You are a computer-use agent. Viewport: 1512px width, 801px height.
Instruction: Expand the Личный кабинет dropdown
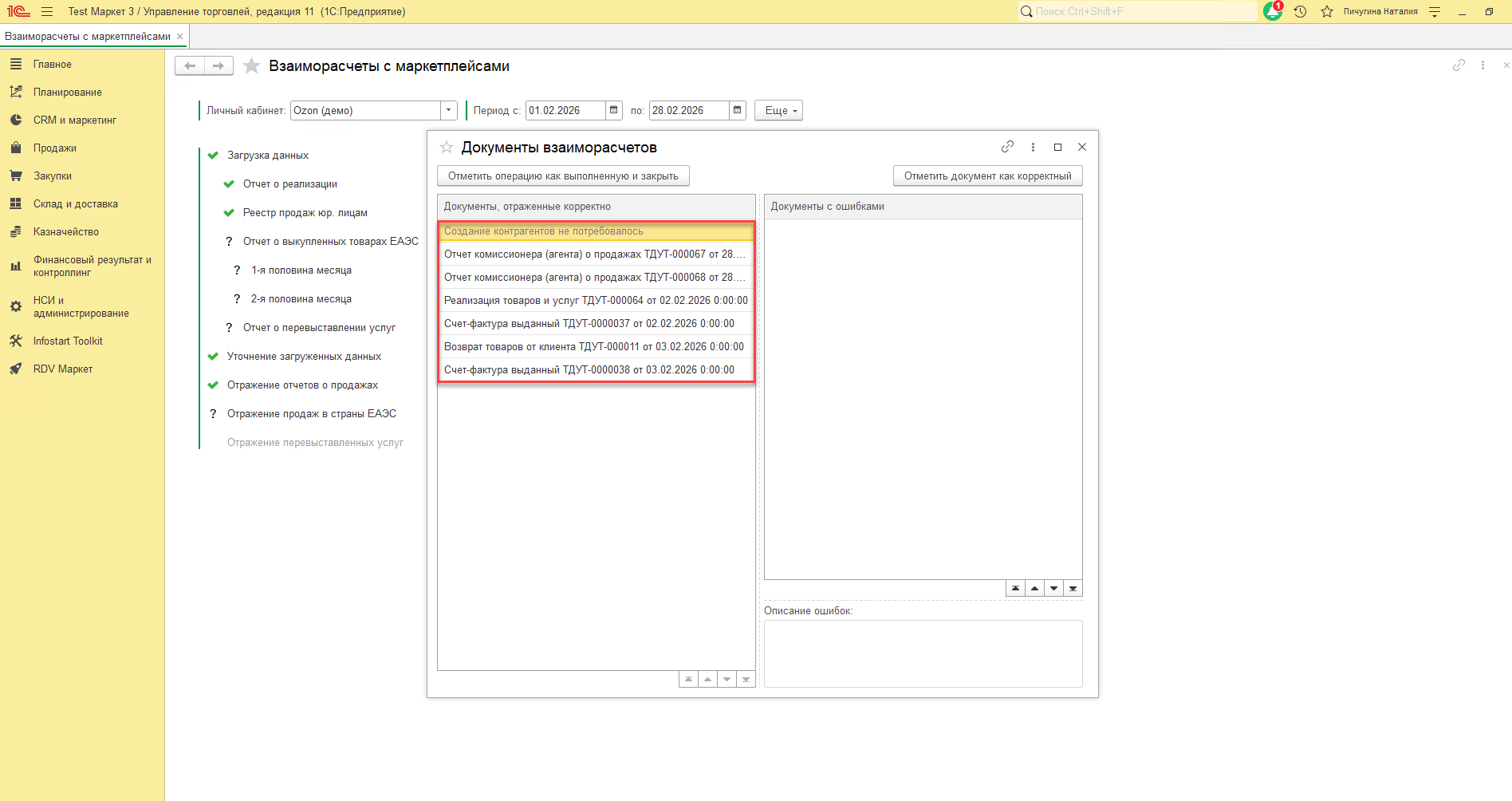click(449, 110)
